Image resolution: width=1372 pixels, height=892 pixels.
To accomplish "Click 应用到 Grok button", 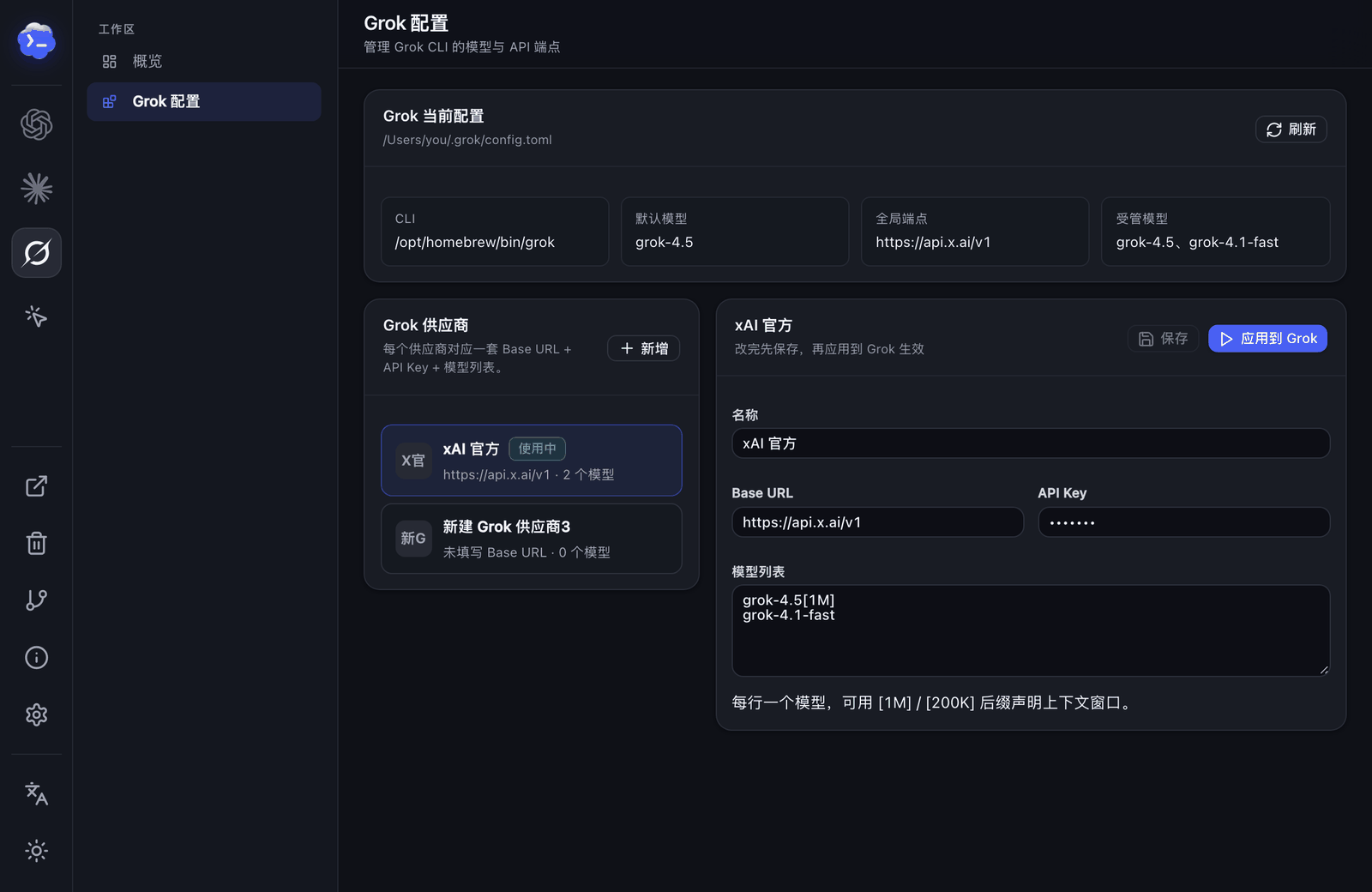I will tap(1267, 339).
